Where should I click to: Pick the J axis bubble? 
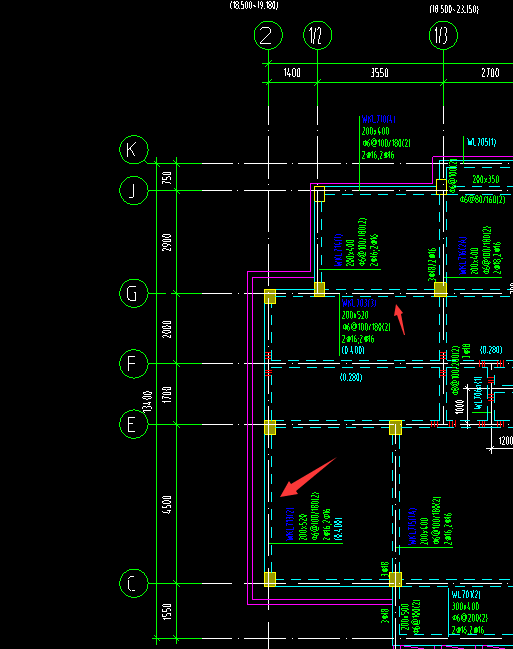pos(134,190)
